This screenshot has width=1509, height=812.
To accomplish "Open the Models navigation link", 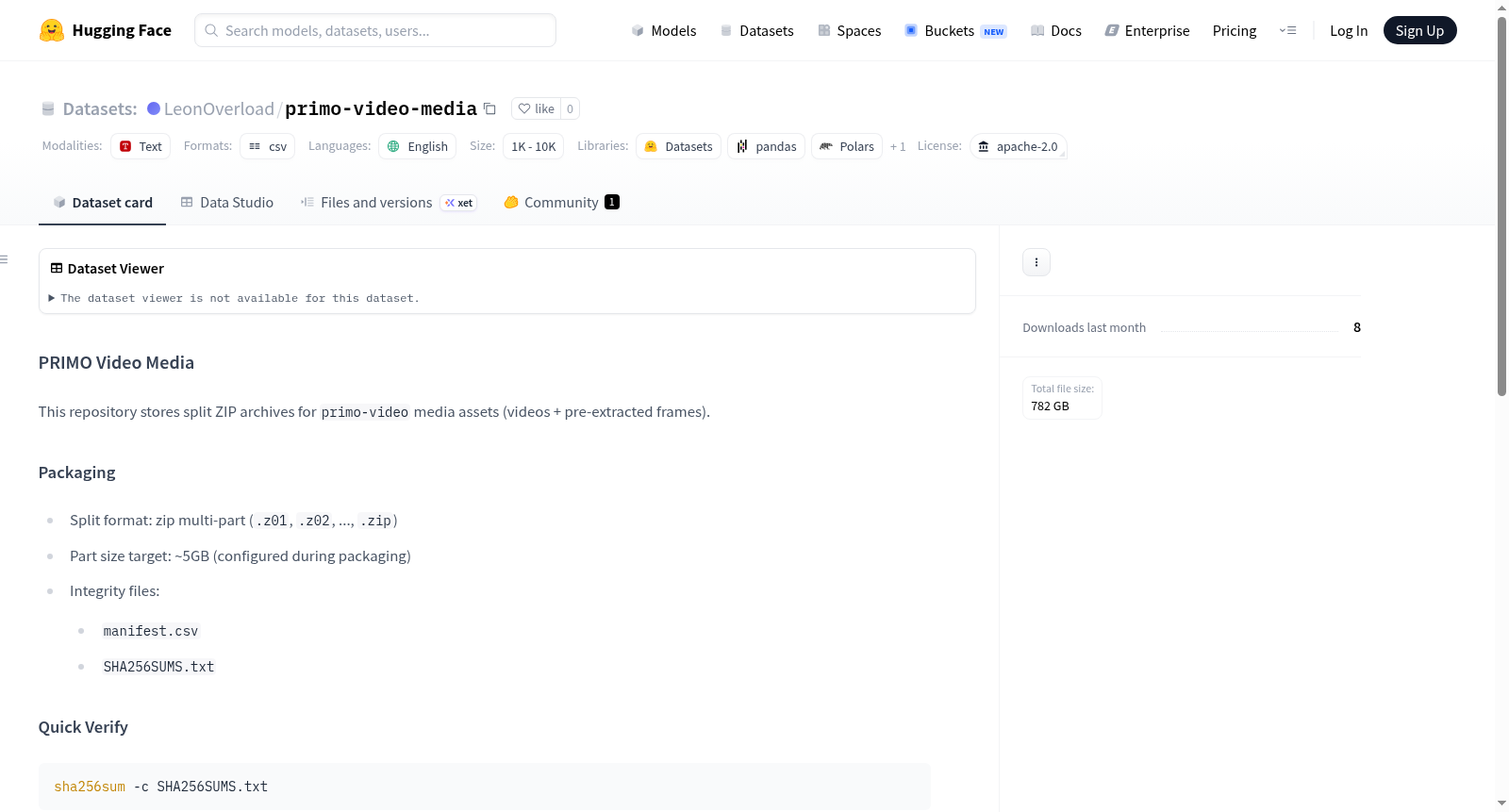I will click(664, 30).
